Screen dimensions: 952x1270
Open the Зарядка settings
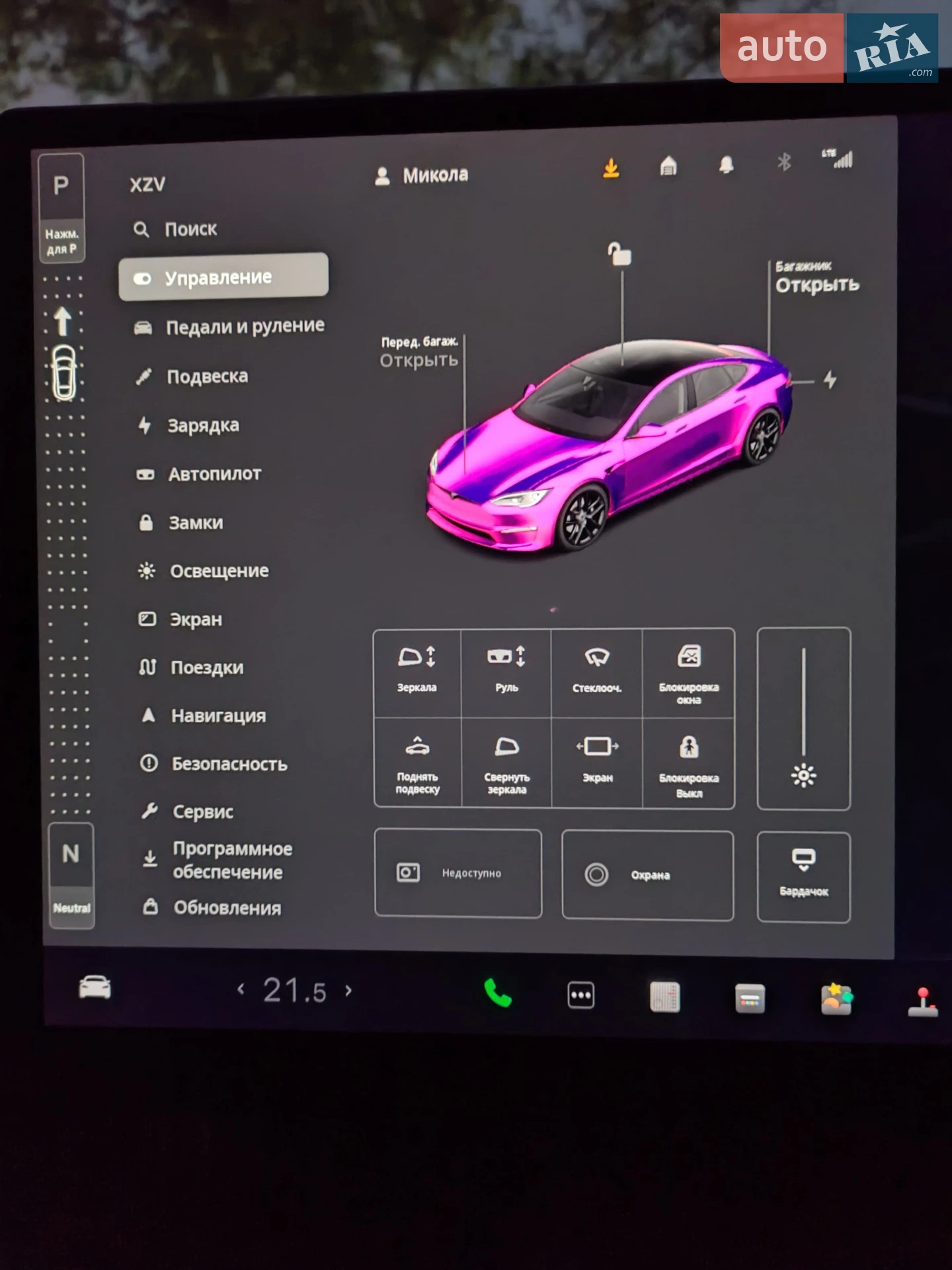coord(188,425)
